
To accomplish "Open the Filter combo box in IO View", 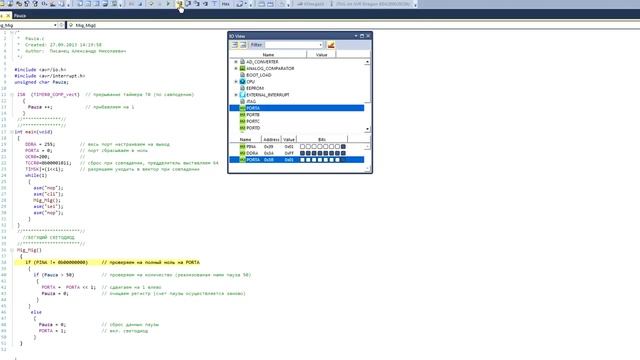I will (293, 45).
